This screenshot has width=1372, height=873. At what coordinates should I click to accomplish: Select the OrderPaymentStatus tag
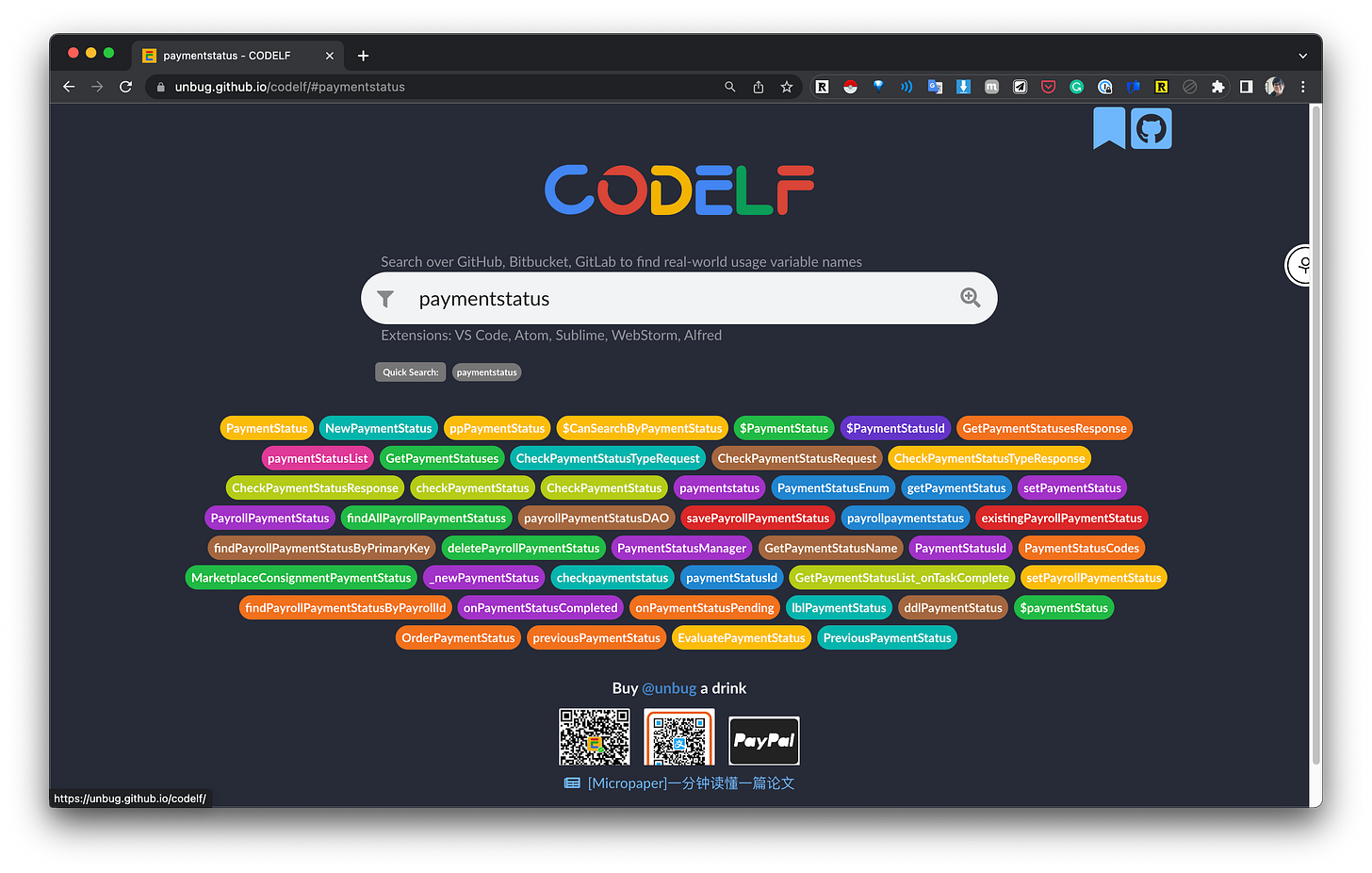pos(458,638)
